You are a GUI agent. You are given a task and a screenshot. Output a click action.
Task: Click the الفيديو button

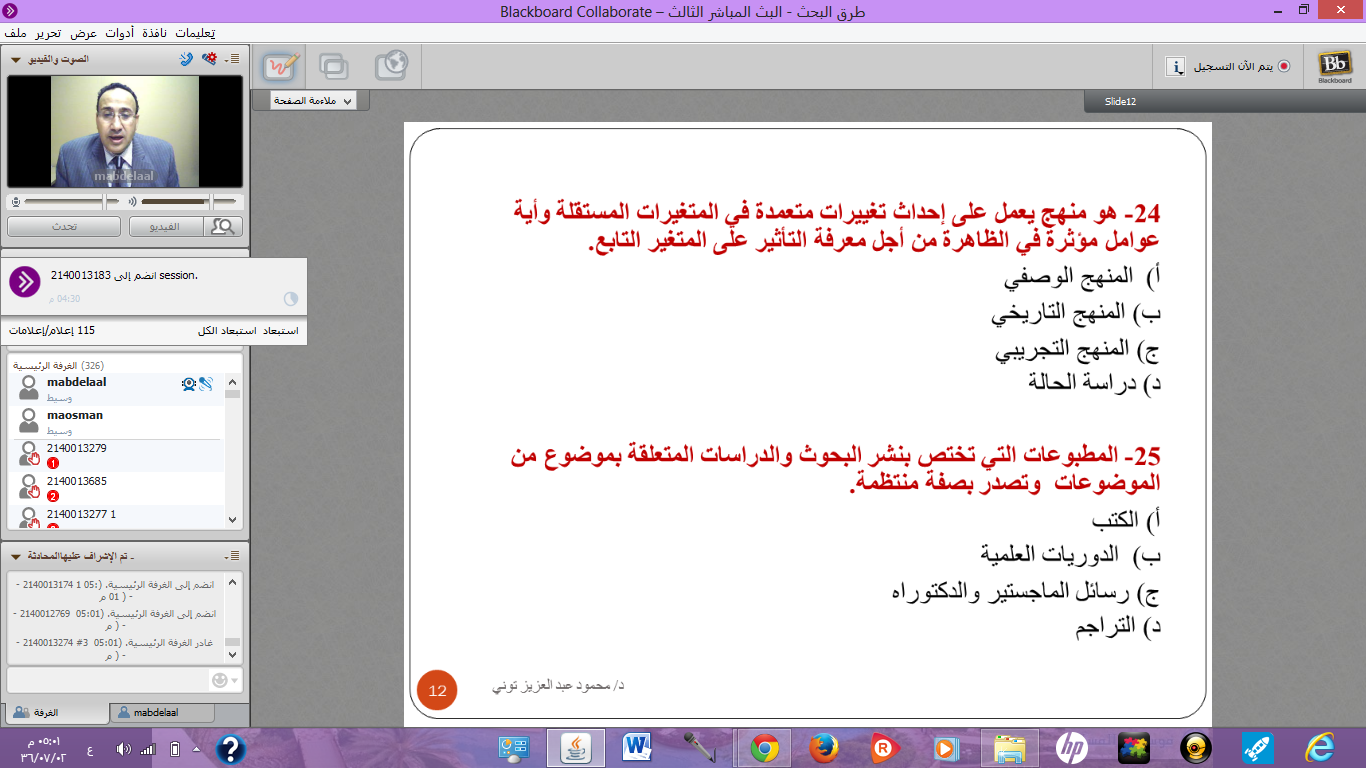pyautogui.click(x=166, y=227)
